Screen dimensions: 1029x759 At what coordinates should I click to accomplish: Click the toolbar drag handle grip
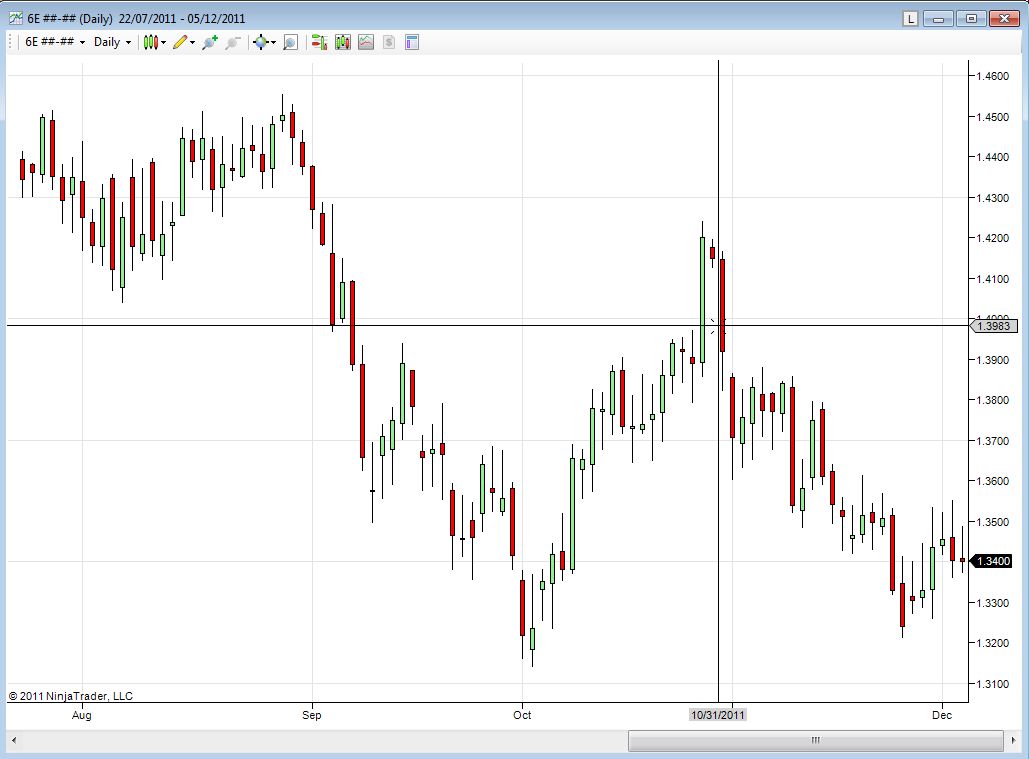tap(11, 43)
